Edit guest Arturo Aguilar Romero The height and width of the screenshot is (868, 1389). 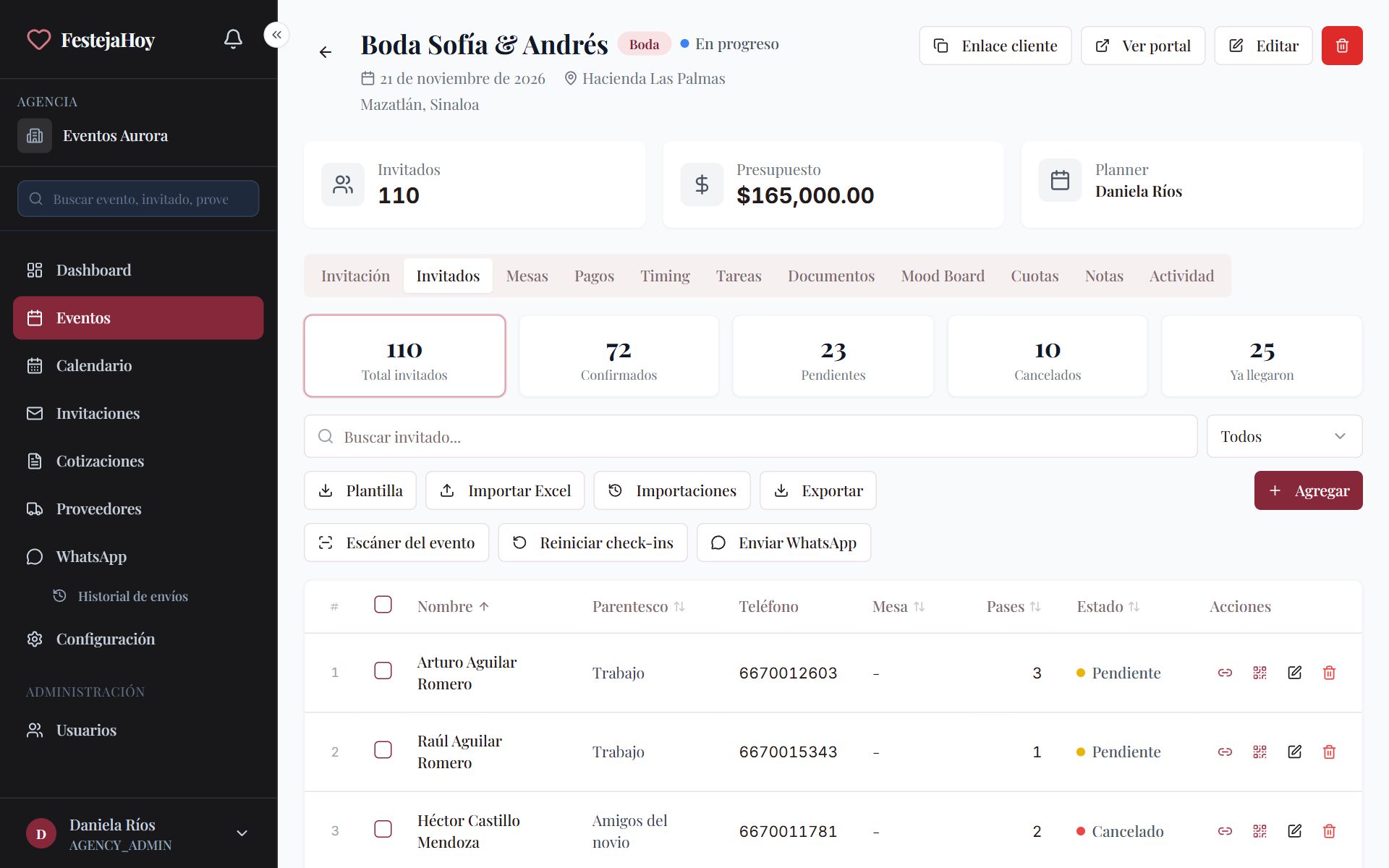[1295, 673]
